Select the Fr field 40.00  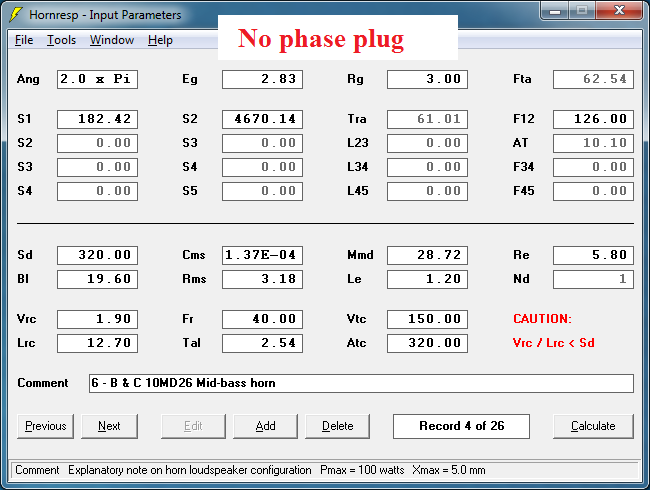coord(262,319)
